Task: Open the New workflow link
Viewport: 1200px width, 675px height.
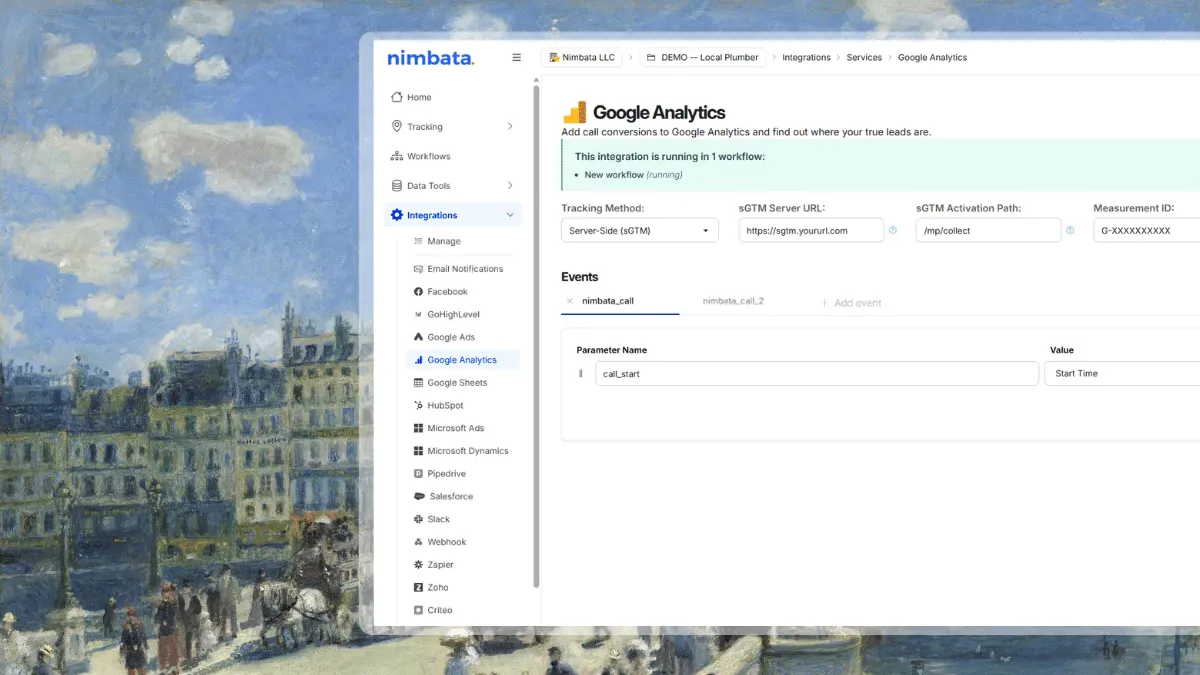Action: (614, 175)
